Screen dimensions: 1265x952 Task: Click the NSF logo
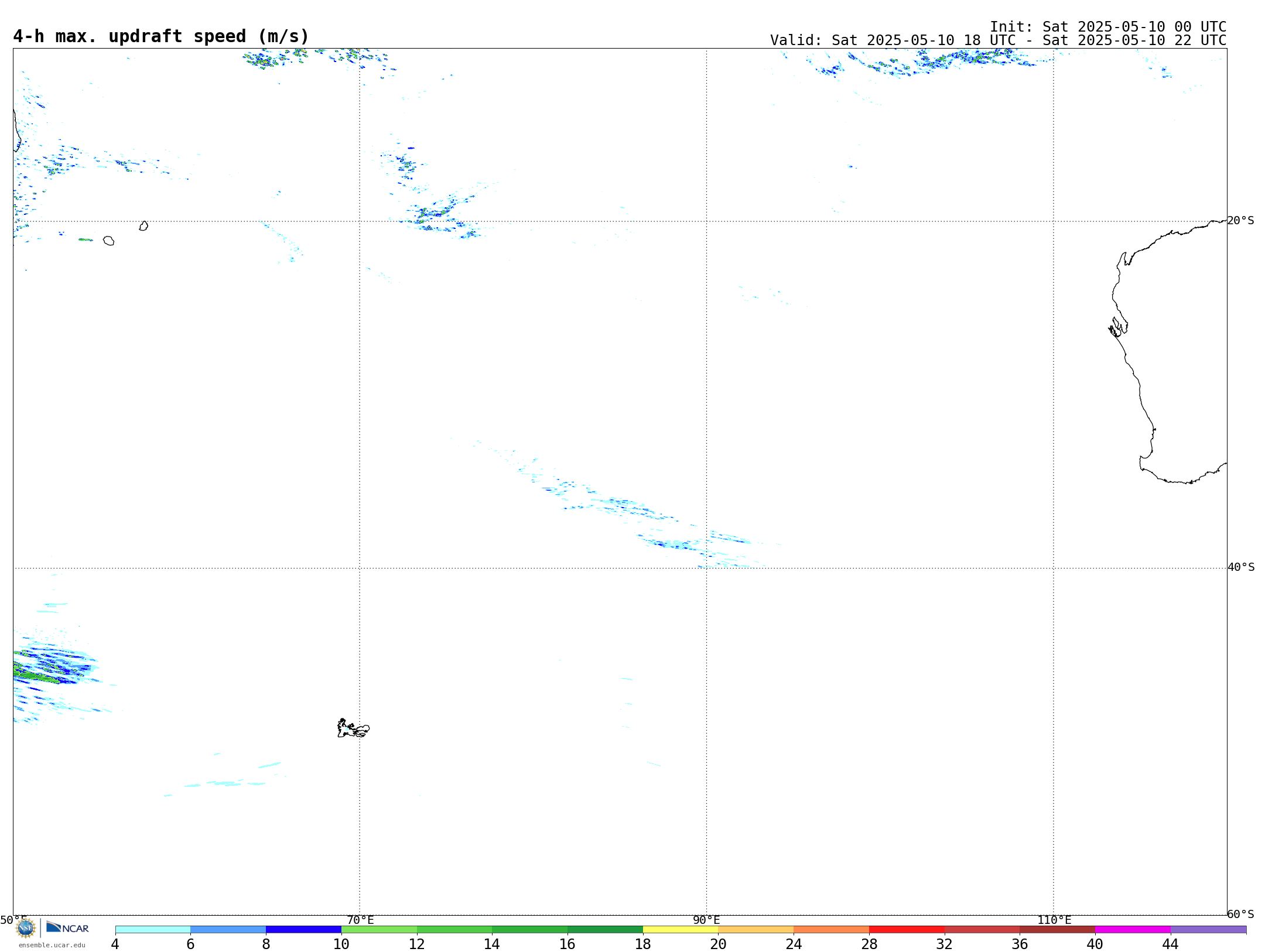pos(25,928)
